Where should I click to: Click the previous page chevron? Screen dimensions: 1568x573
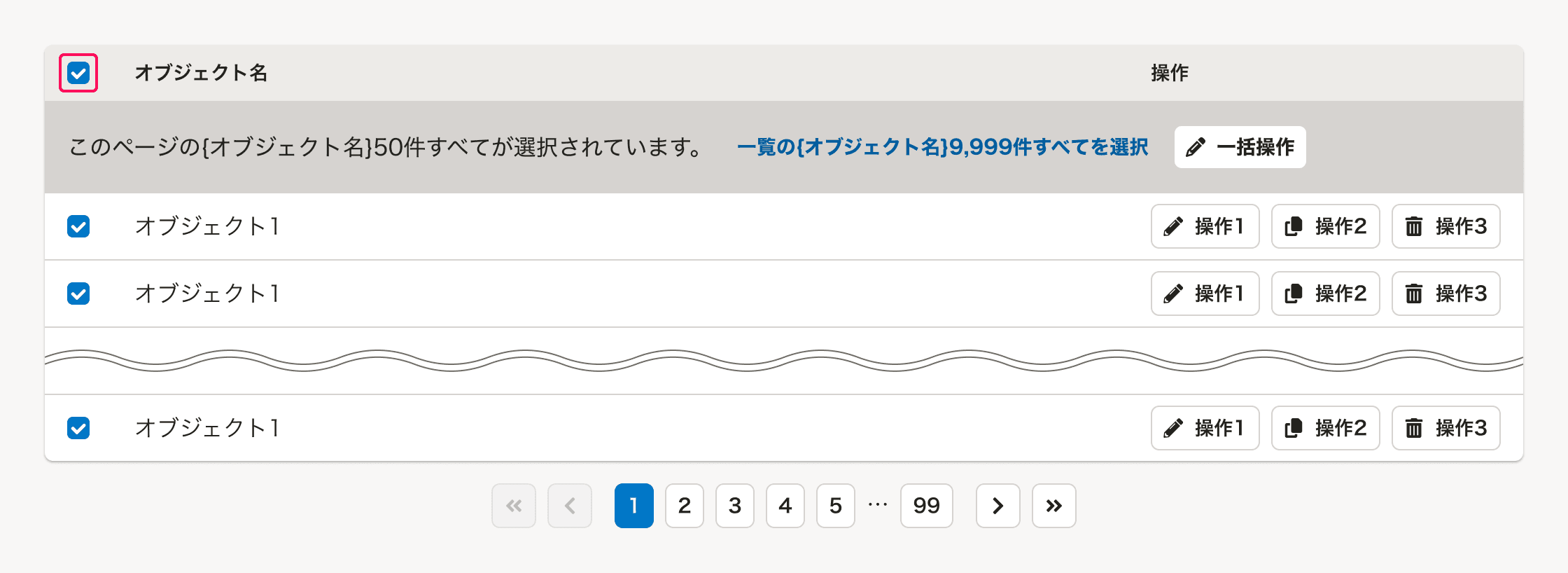[x=569, y=506]
